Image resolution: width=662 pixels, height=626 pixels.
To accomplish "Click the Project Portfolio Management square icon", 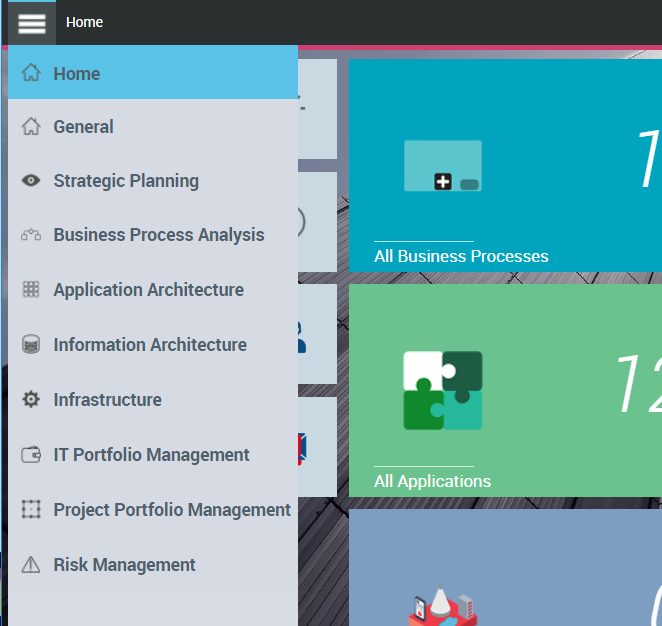I will tap(31, 510).
